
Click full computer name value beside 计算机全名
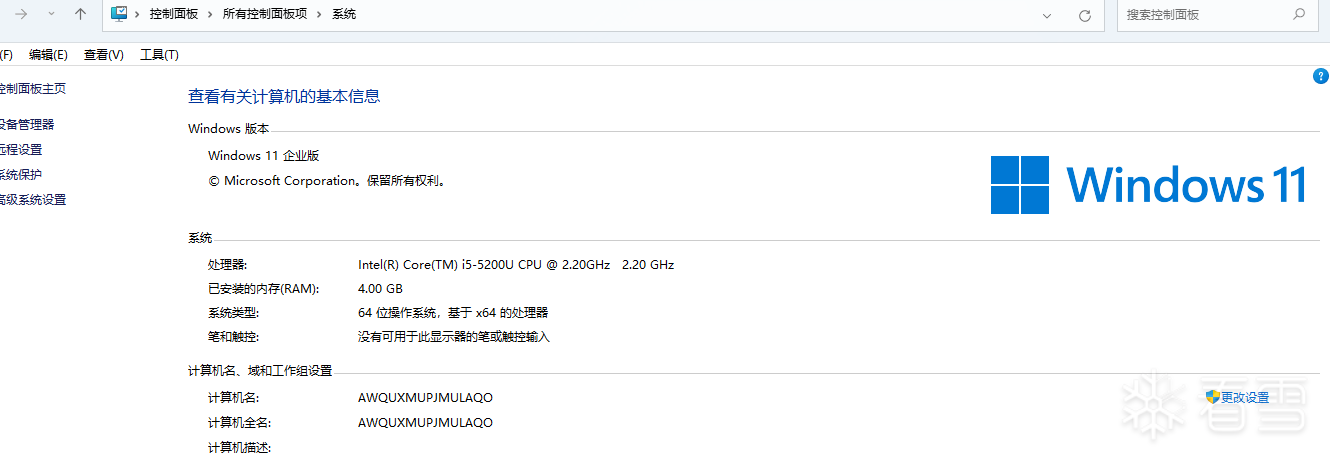(425, 422)
